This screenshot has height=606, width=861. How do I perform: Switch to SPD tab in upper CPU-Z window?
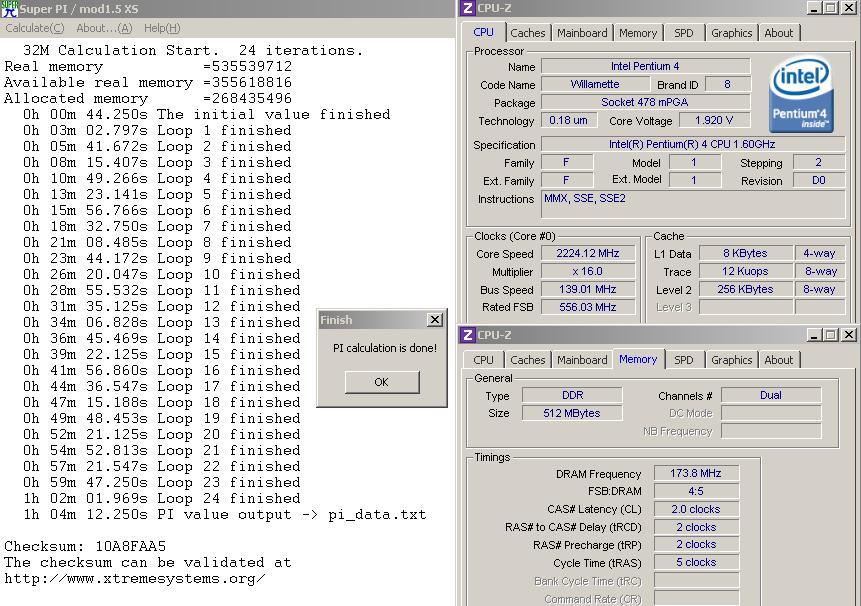click(x=684, y=33)
